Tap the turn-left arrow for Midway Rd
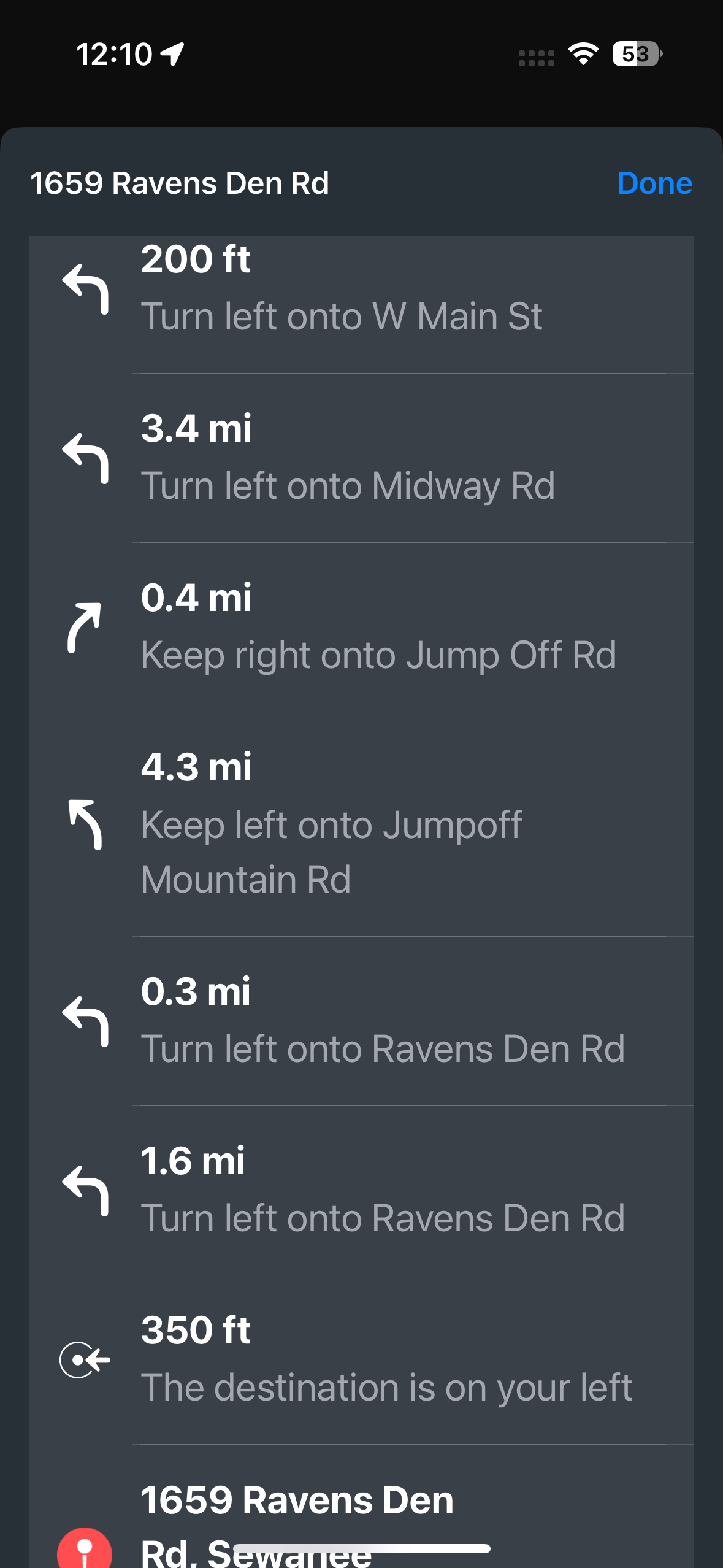The height and width of the screenshot is (1568, 723). pyautogui.click(x=86, y=458)
